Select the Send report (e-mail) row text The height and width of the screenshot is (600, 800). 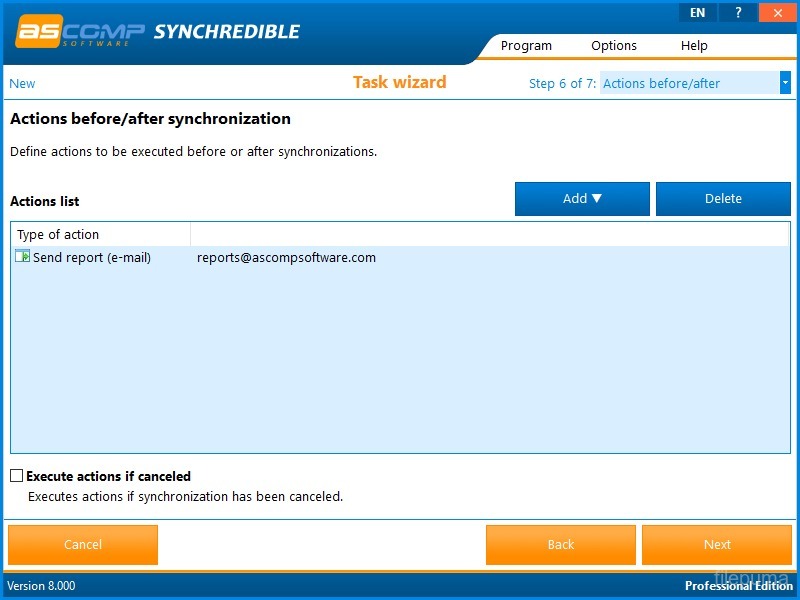coord(92,257)
